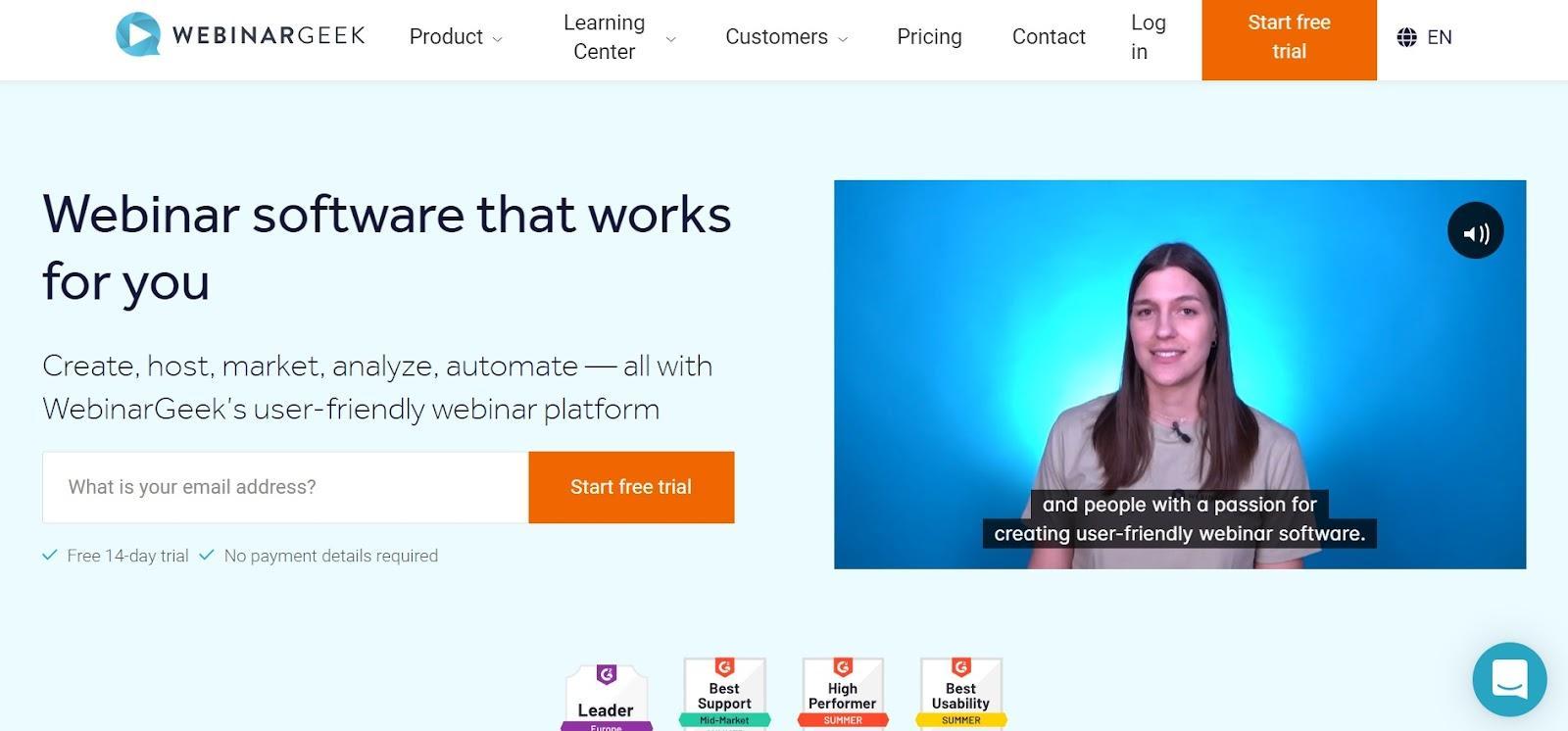Open the chat widget bubble icon
Screen dimensions: 1568x731
[x=1509, y=679]
